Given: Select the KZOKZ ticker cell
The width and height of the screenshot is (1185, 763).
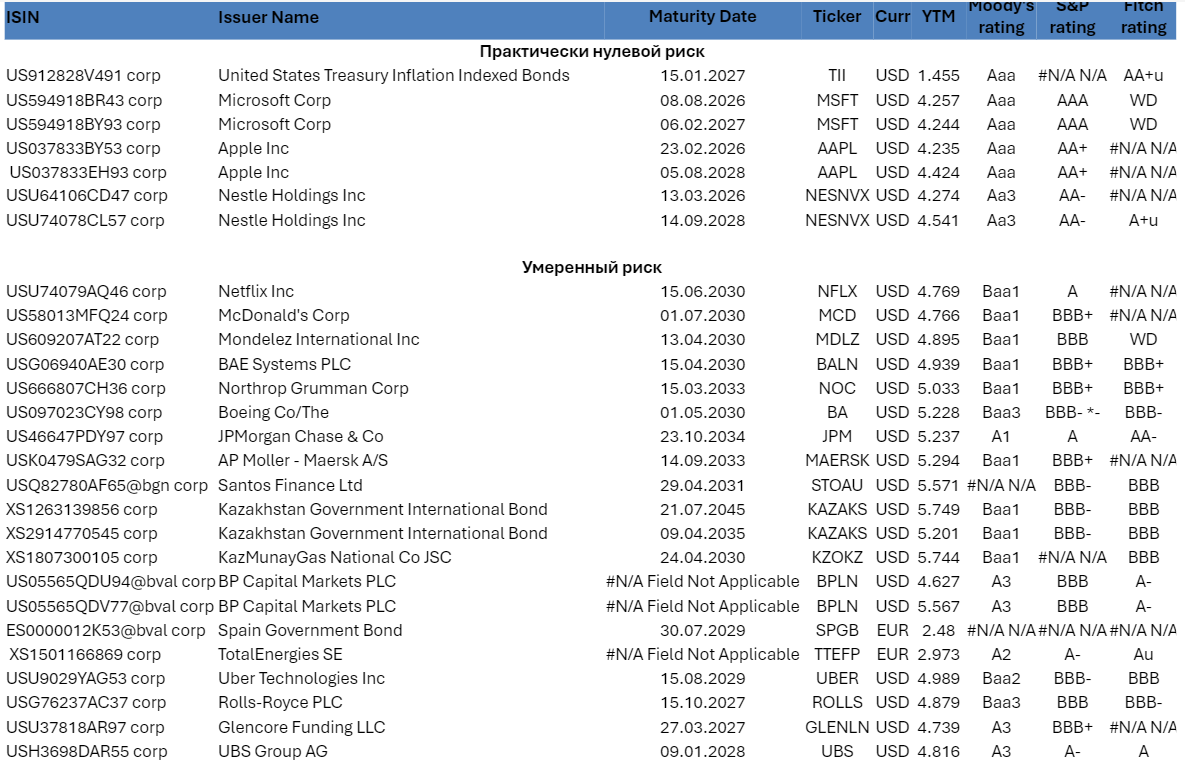Looking at the screenshot, I should pos(837,558).
